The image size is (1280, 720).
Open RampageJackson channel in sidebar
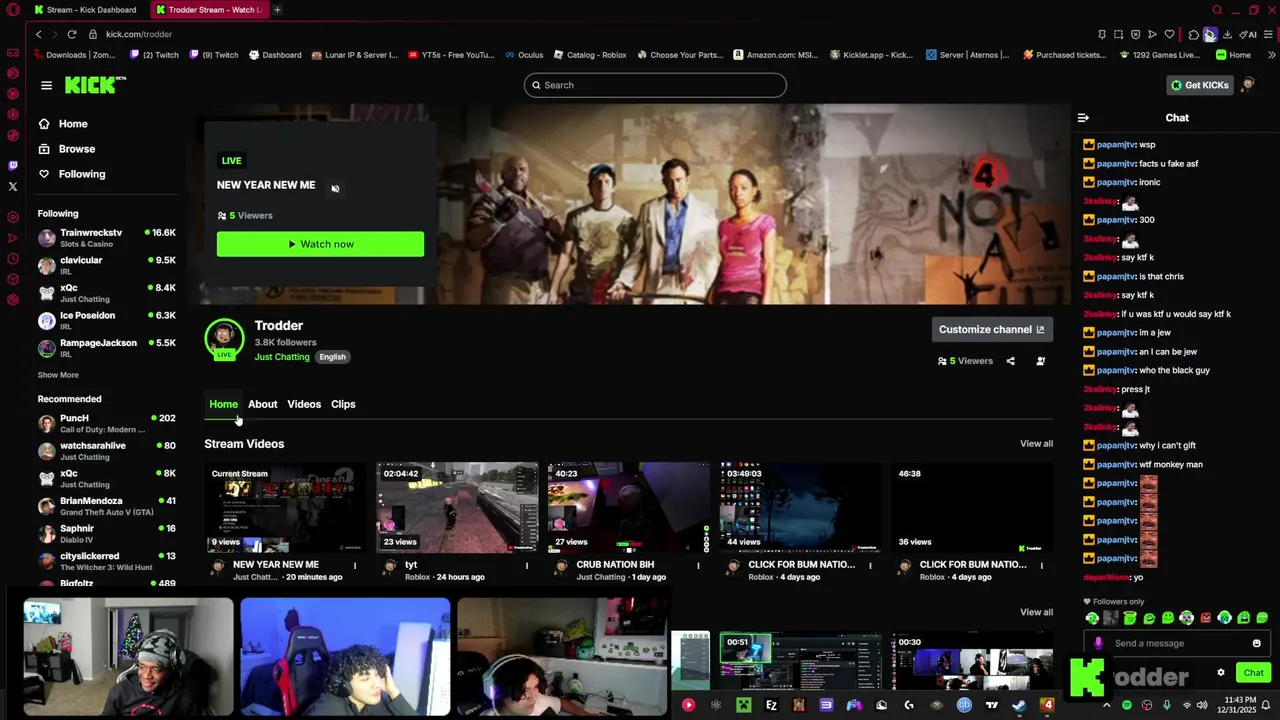pyautogui.click(x=106, y=348)
